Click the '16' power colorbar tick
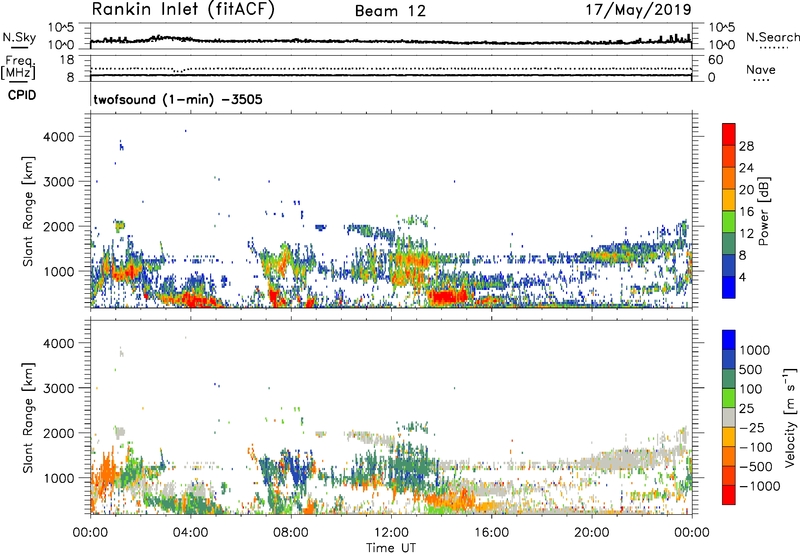The image size is (800, 554). point(746,212)
